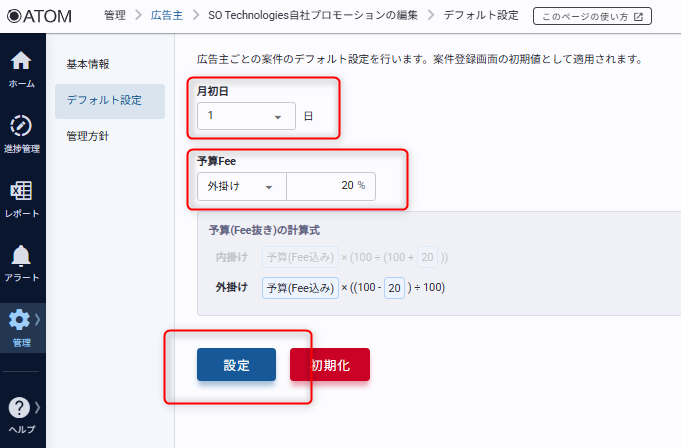Select 管理方針 in side menu

(x=88, y=135)
